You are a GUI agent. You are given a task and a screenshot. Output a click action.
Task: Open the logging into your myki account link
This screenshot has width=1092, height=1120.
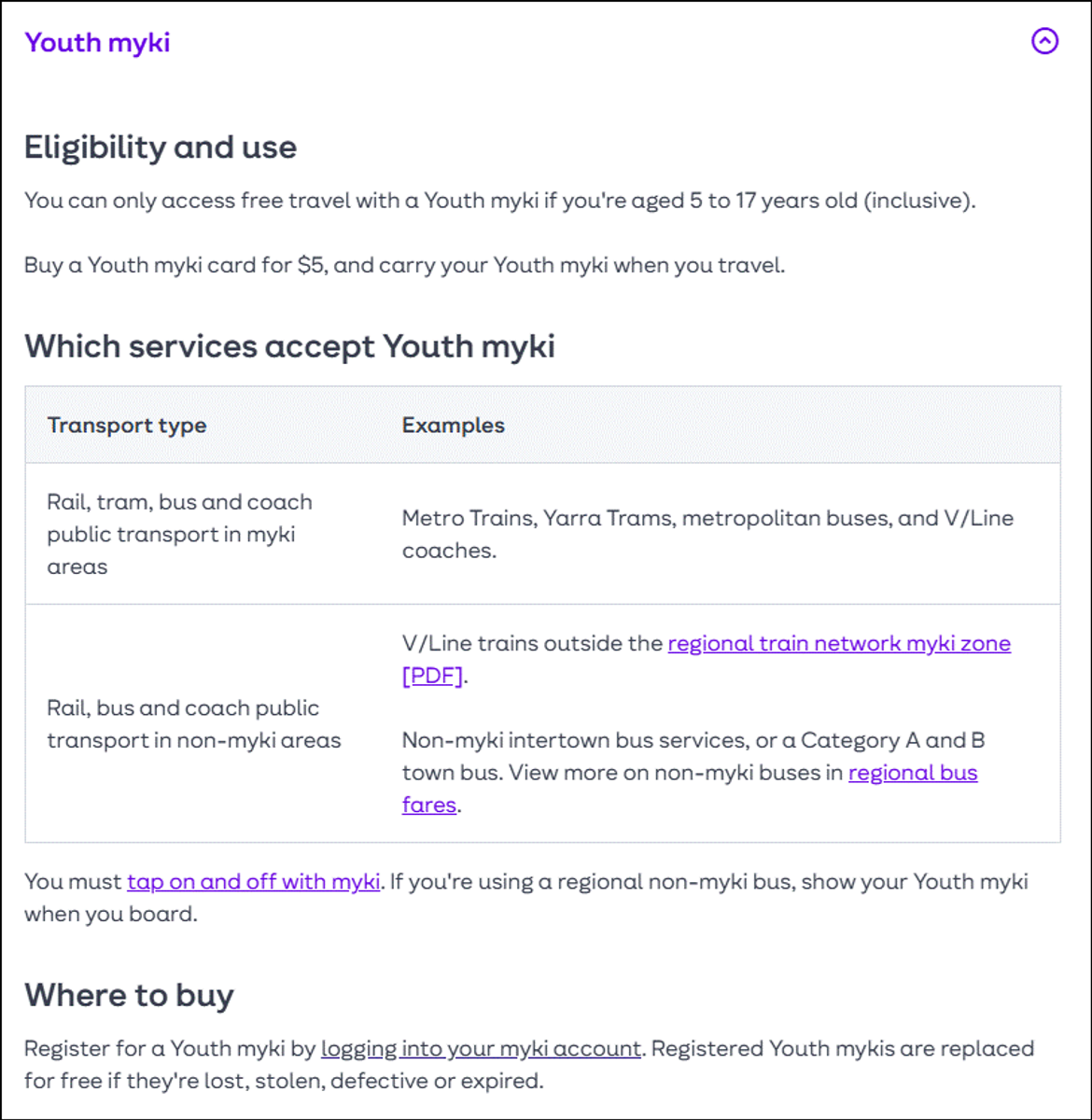click(x=481, y=1048)
